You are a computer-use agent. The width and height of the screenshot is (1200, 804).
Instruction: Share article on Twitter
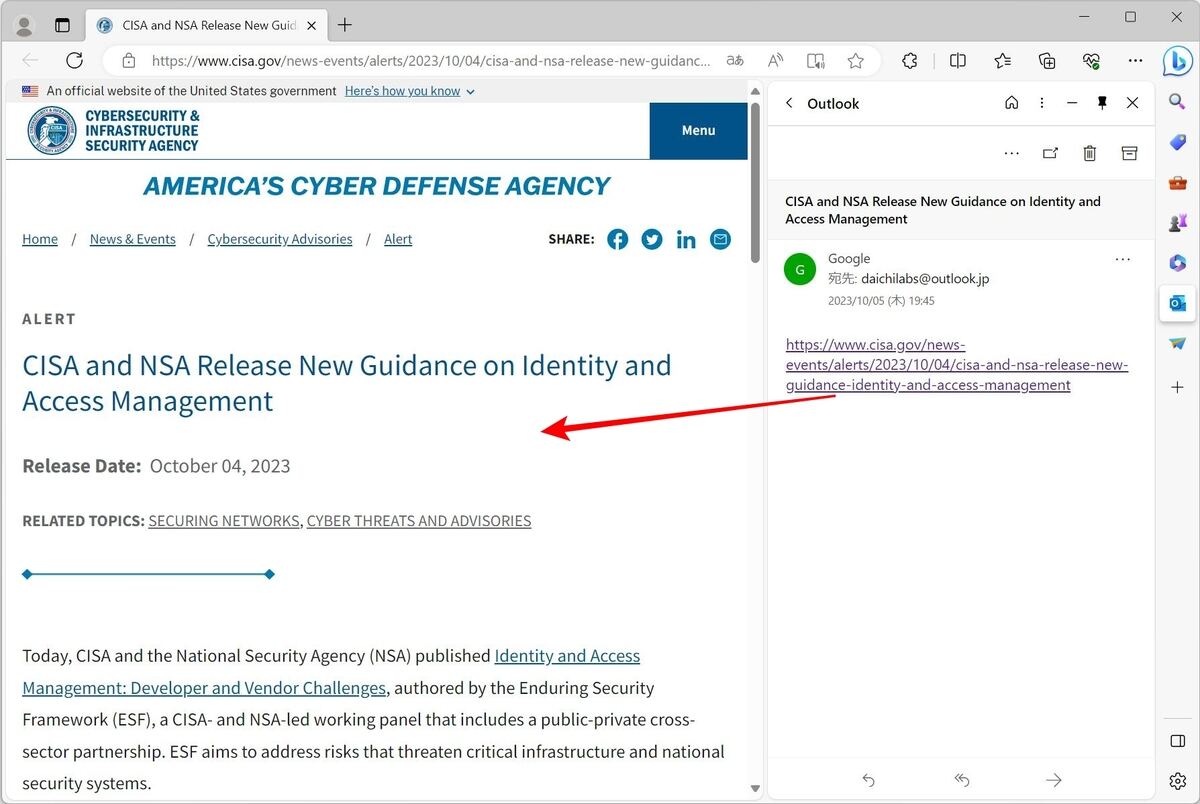pos(652,239)
